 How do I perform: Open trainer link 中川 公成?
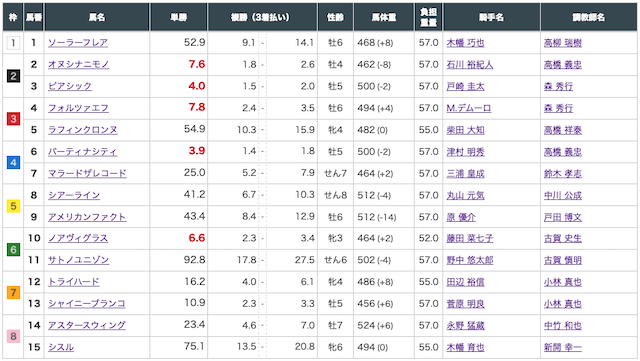click(563, 195)
